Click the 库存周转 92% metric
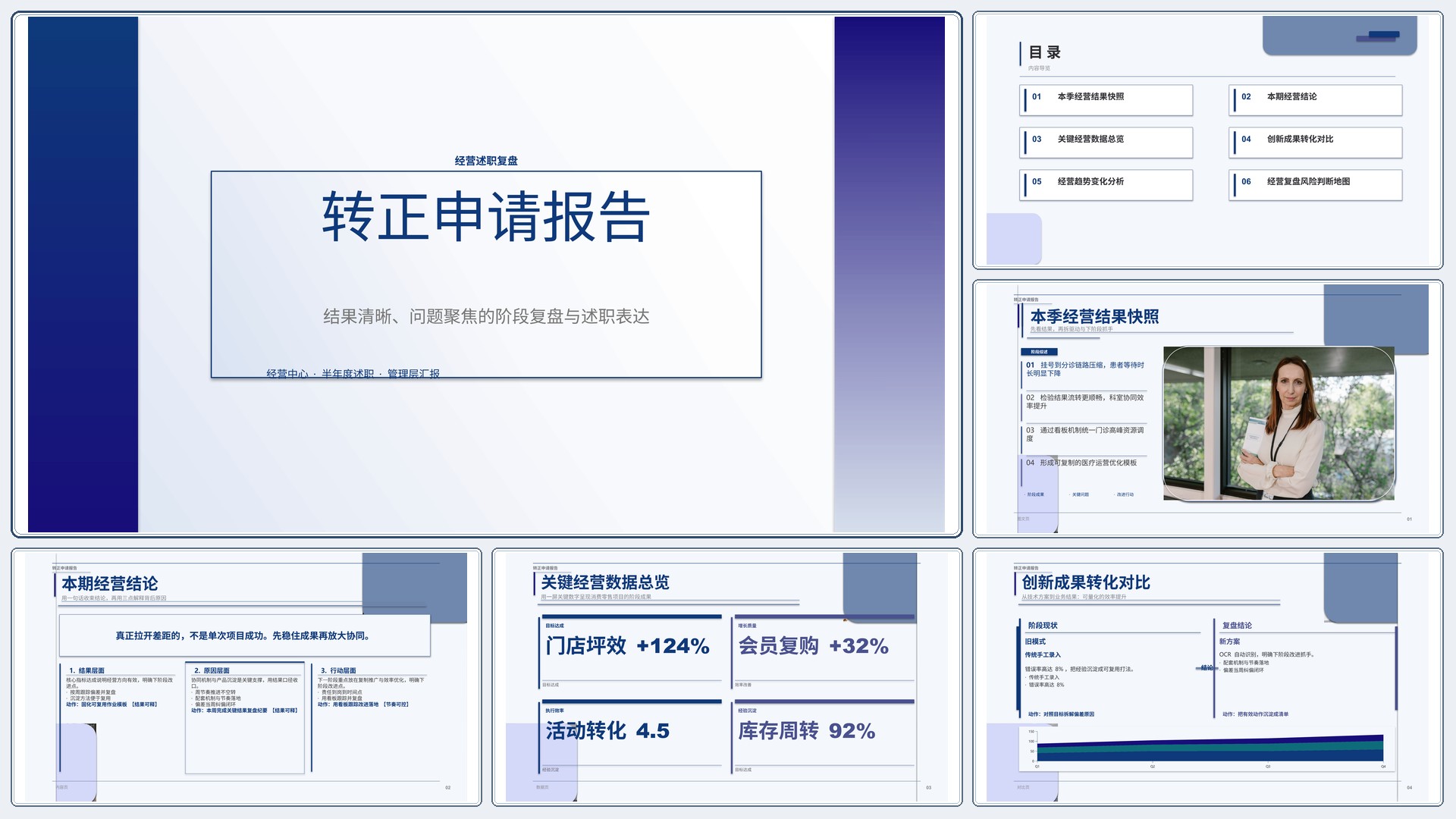Image resolution: width=1456 pixels, height=819 pixels. pyautogui.click(x=806, y=731)
